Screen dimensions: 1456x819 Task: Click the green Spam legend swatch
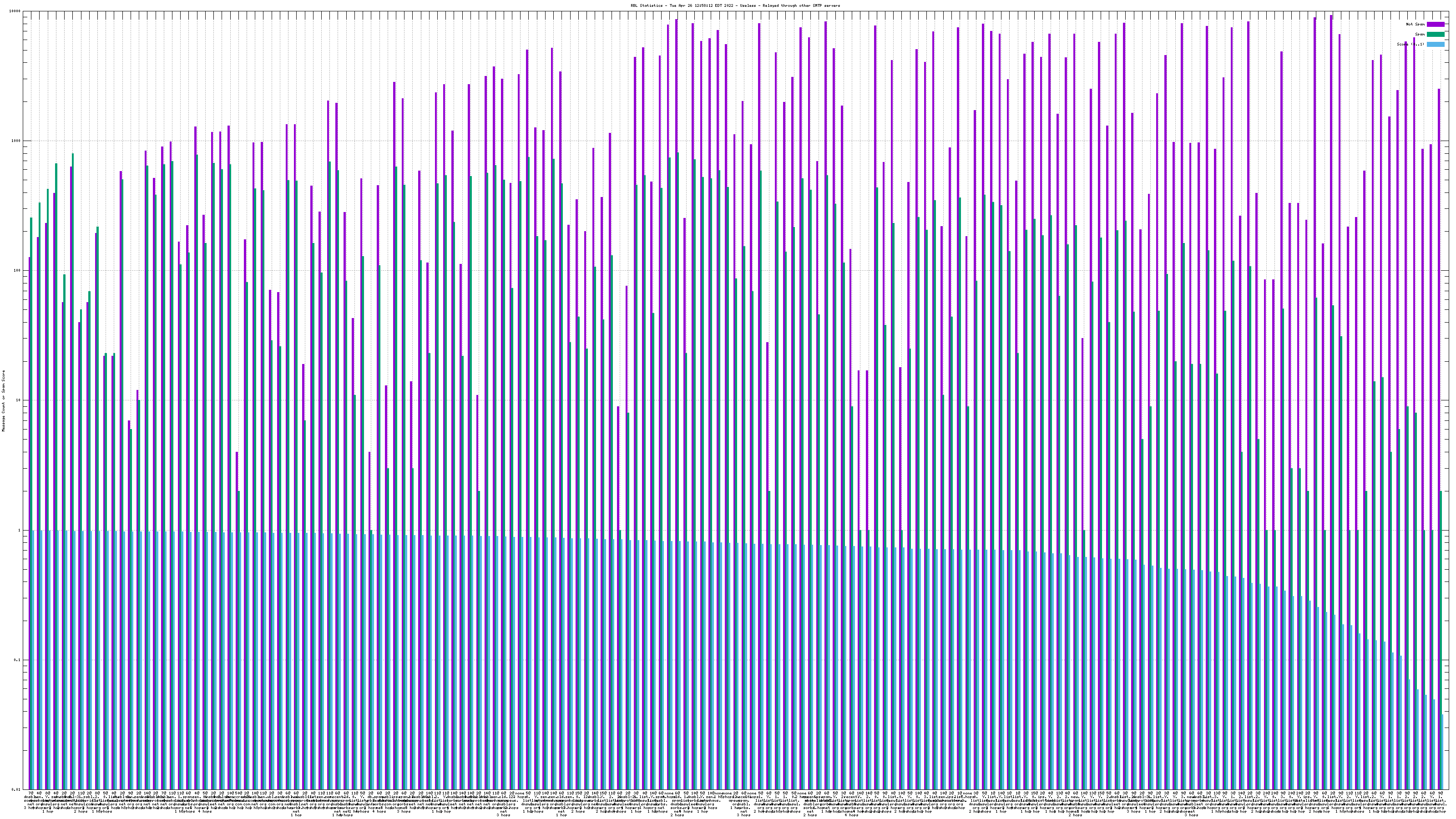tap(1435, 35)
